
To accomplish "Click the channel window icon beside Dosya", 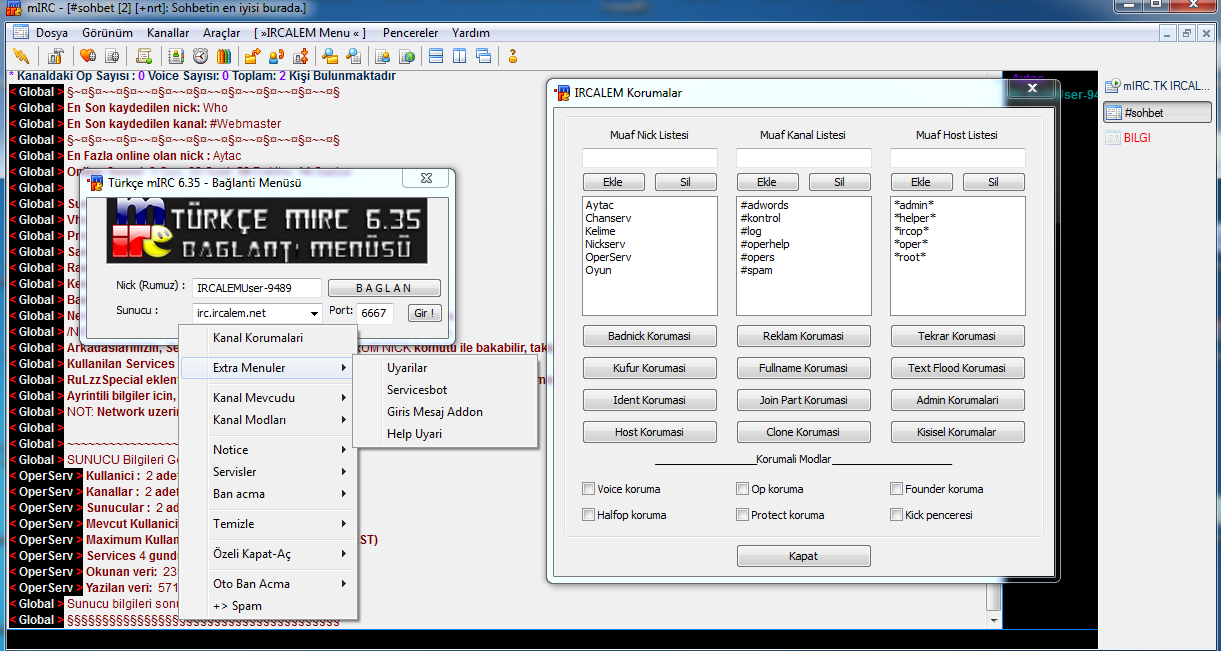I will [x=20, y=32].
